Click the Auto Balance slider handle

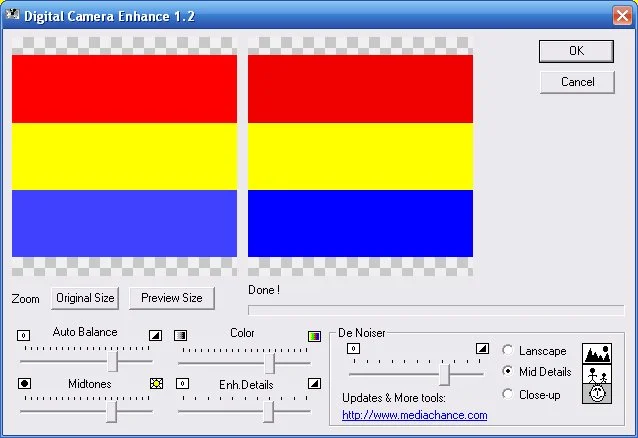113,361
